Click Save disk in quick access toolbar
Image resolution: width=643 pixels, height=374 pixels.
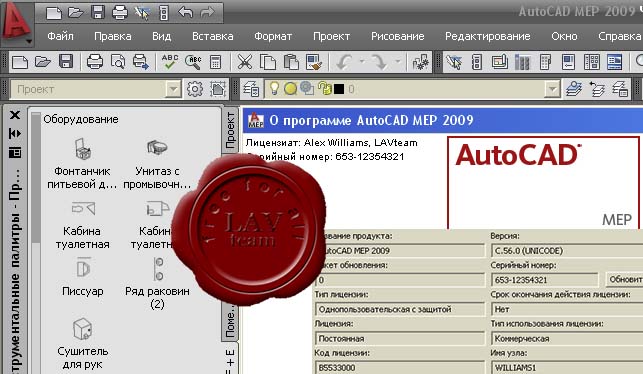point(98,13)
